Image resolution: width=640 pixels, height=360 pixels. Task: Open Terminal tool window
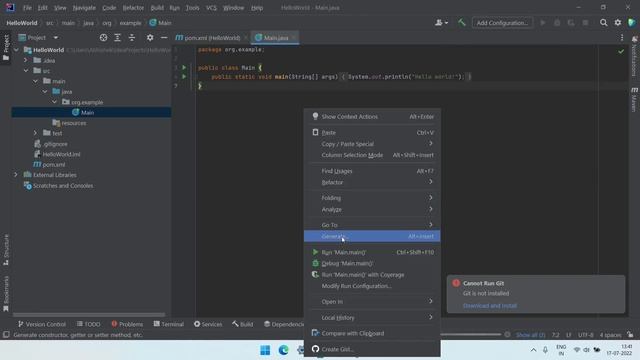(169, 324)
